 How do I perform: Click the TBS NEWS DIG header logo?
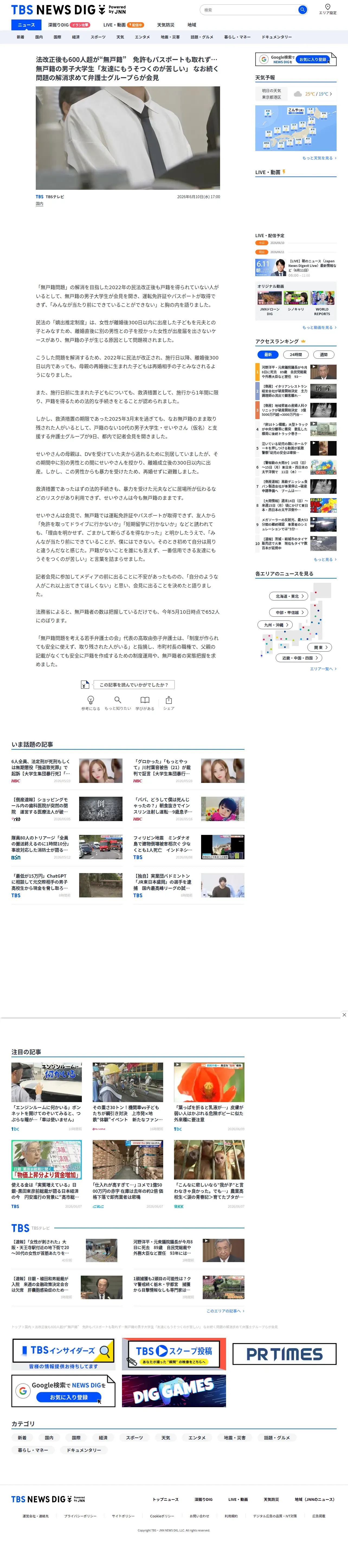(x=68, y=10)
